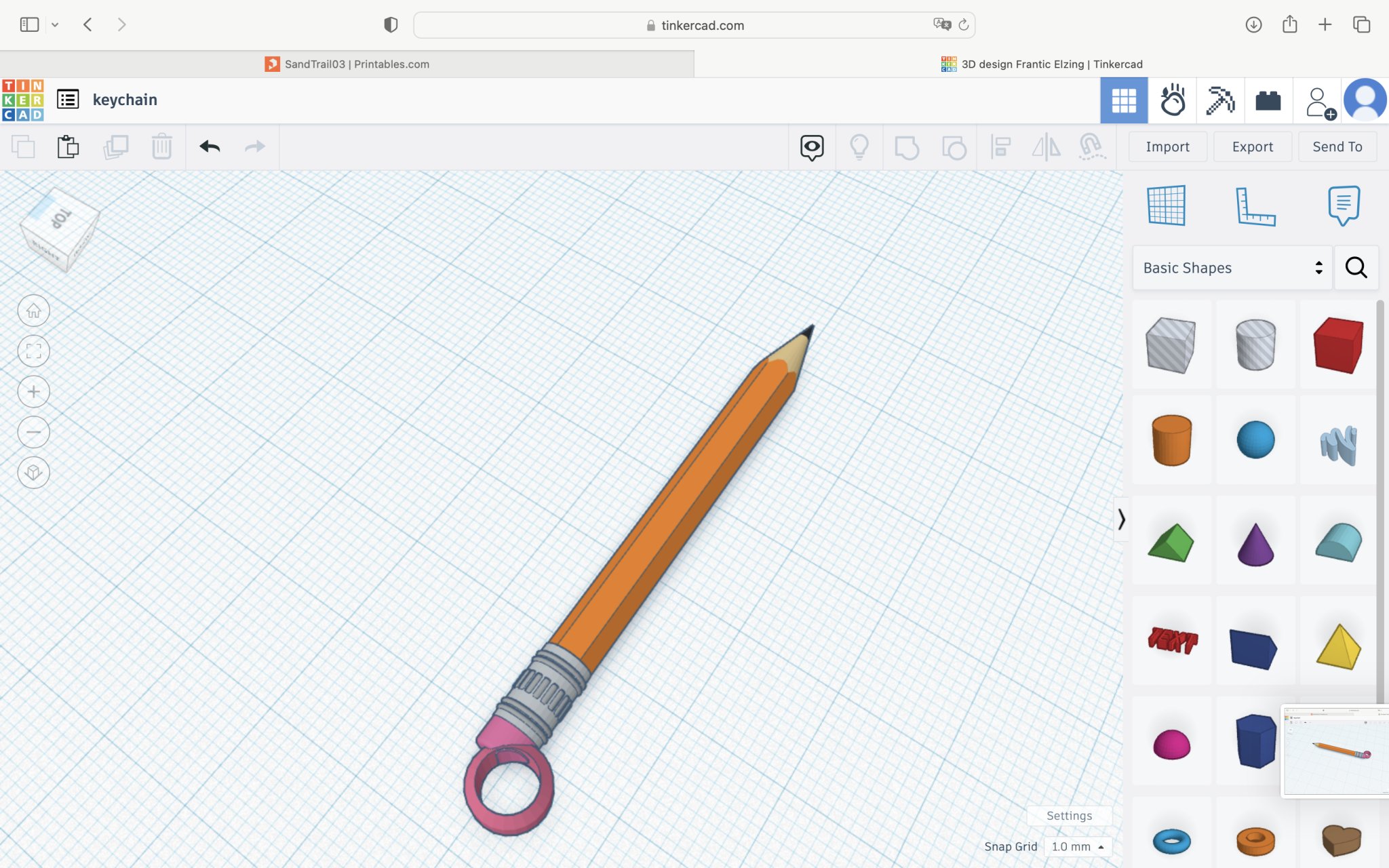The width and height of the screenshot is (1389, 868).
Task: Click the screenshot preview thumbnail
Action: tap(1335, 751)
